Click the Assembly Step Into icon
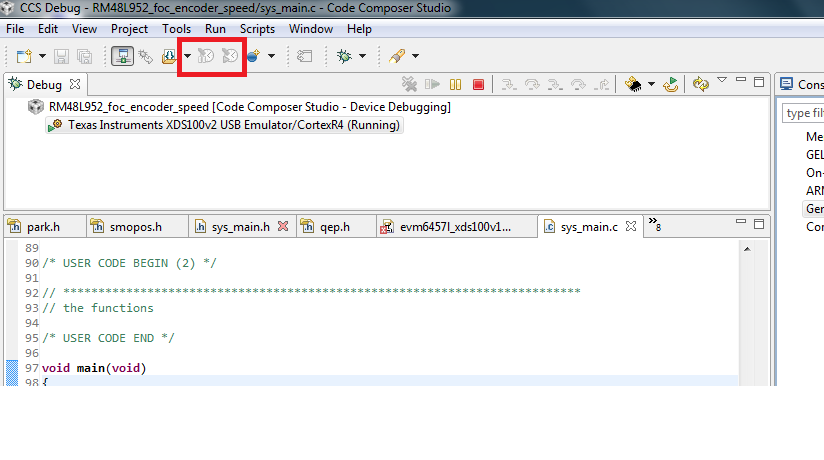The height and width of the screenshot is (460, 824). 555,84
